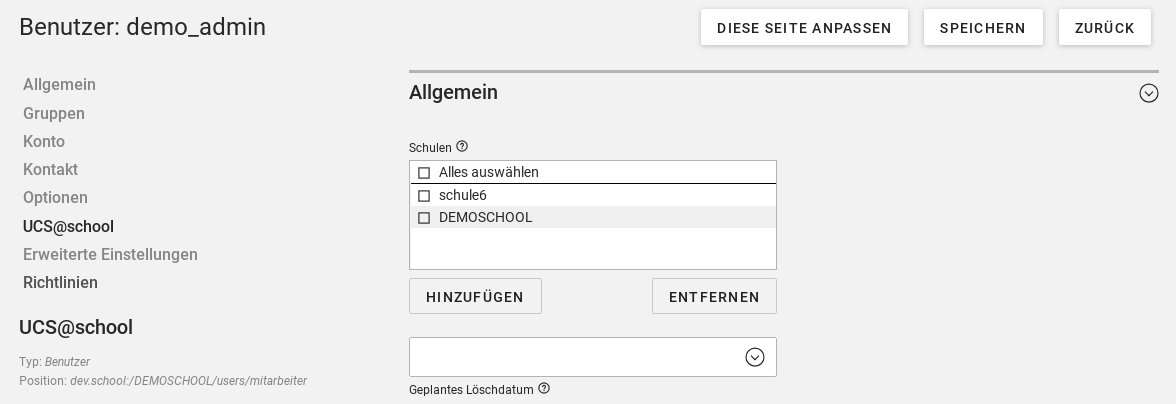
Task: Click Diese Seite anpassen button
Action: pos(804,28)
